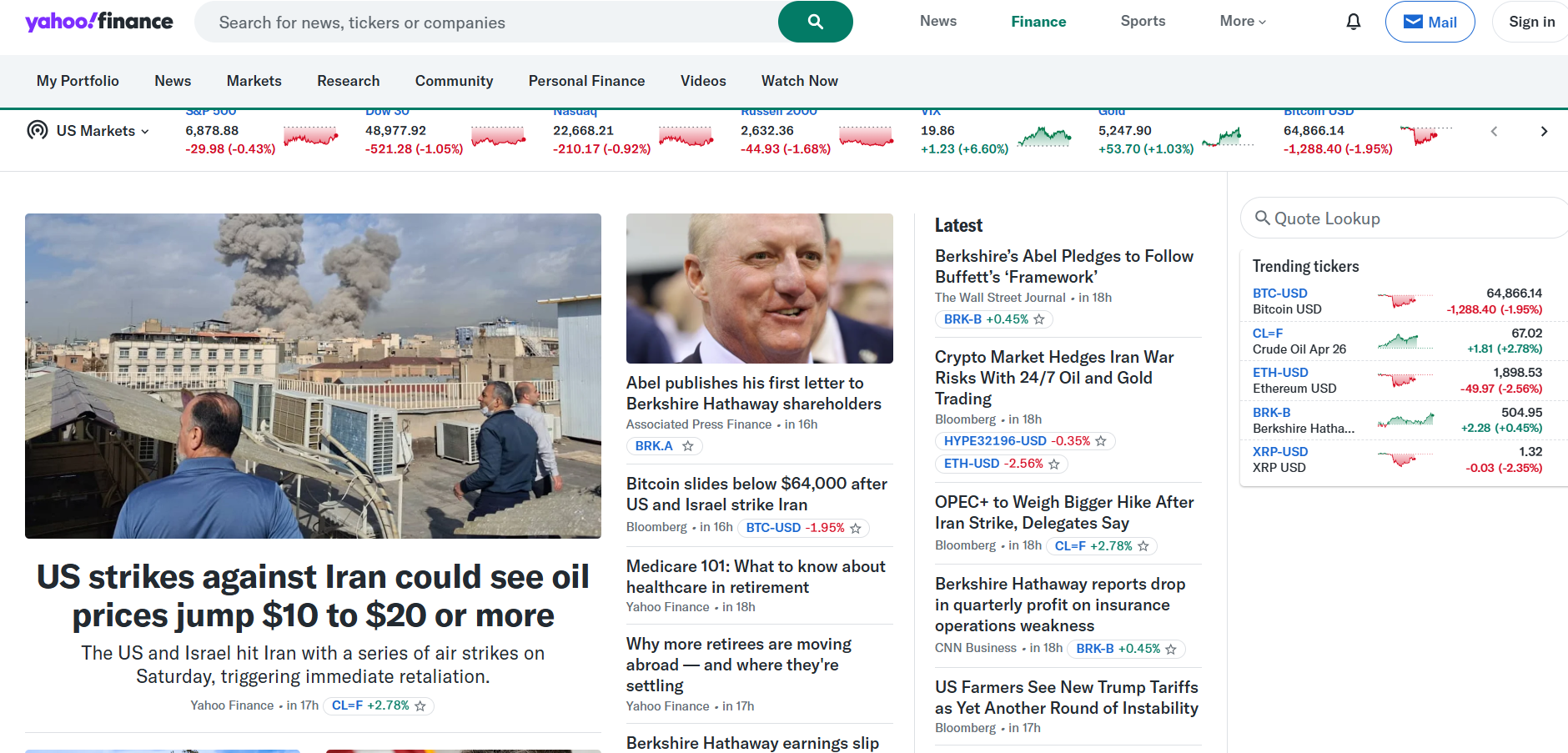Click the Bitcoin USD ticker mini chart
Image resolution: width=1568 pixels, height=753 pixels.
click(x=1425, y=134)
